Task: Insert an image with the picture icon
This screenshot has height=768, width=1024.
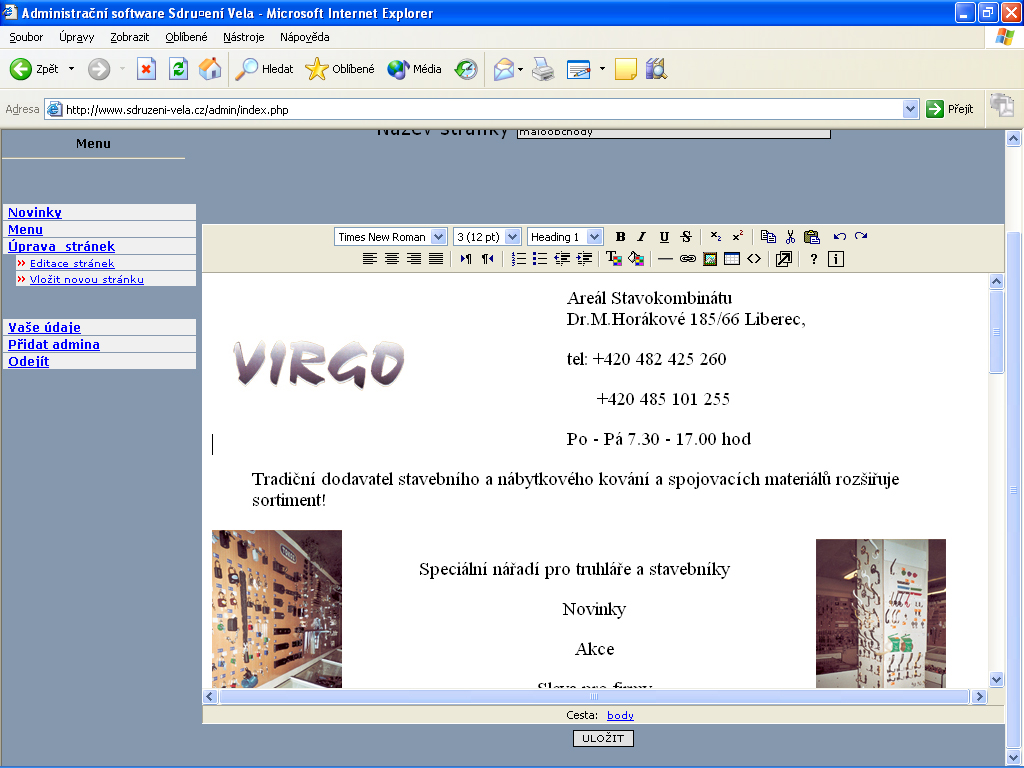Action: coord(710,259)
